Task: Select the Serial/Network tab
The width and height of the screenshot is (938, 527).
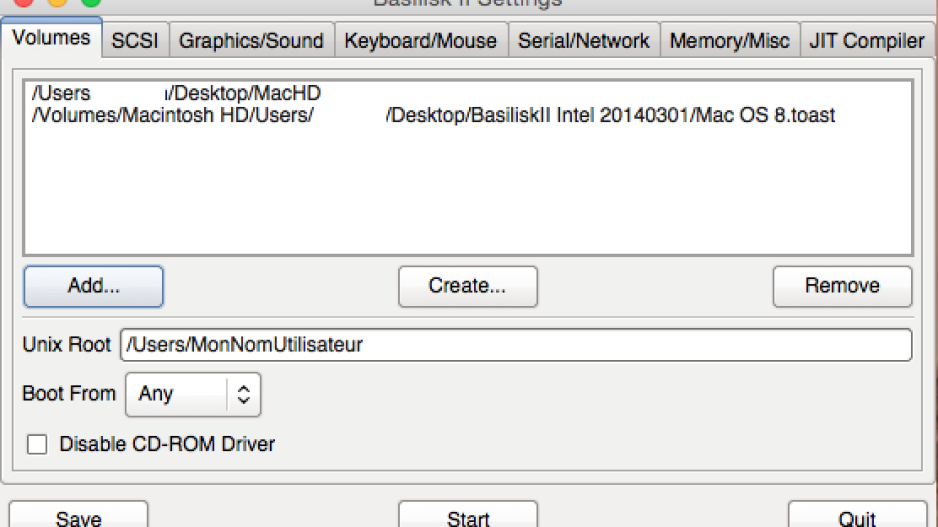Action: [x=583, y=41]
